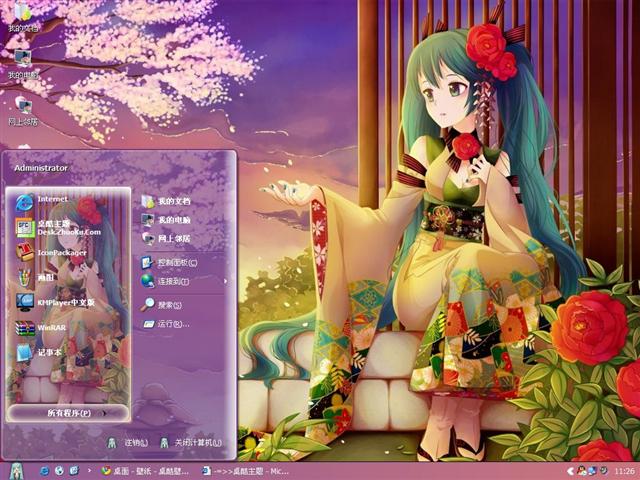Open 我的文档 desktop icon
Image resolution: width=640 pixels, height=480 pixels.
click(22, 16)
